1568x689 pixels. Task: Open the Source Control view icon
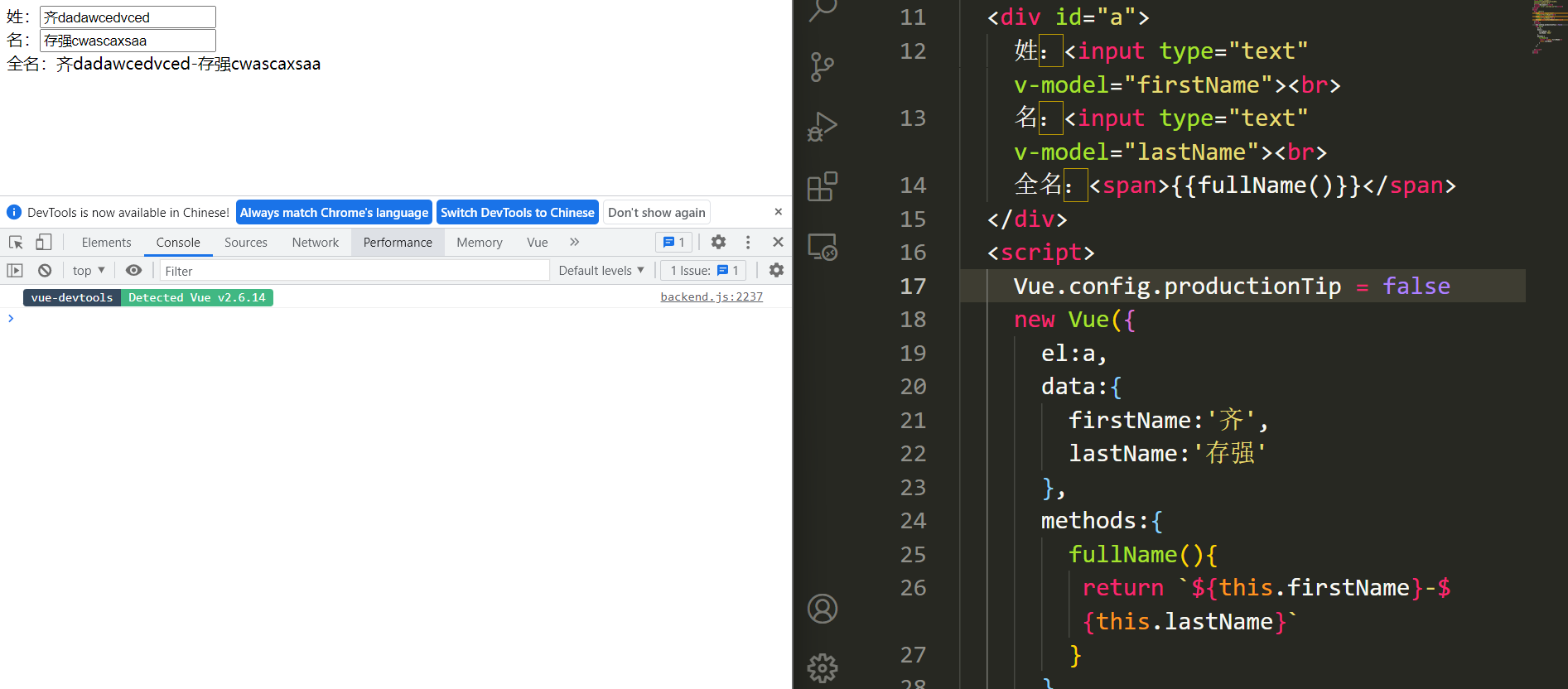(822, 67)
